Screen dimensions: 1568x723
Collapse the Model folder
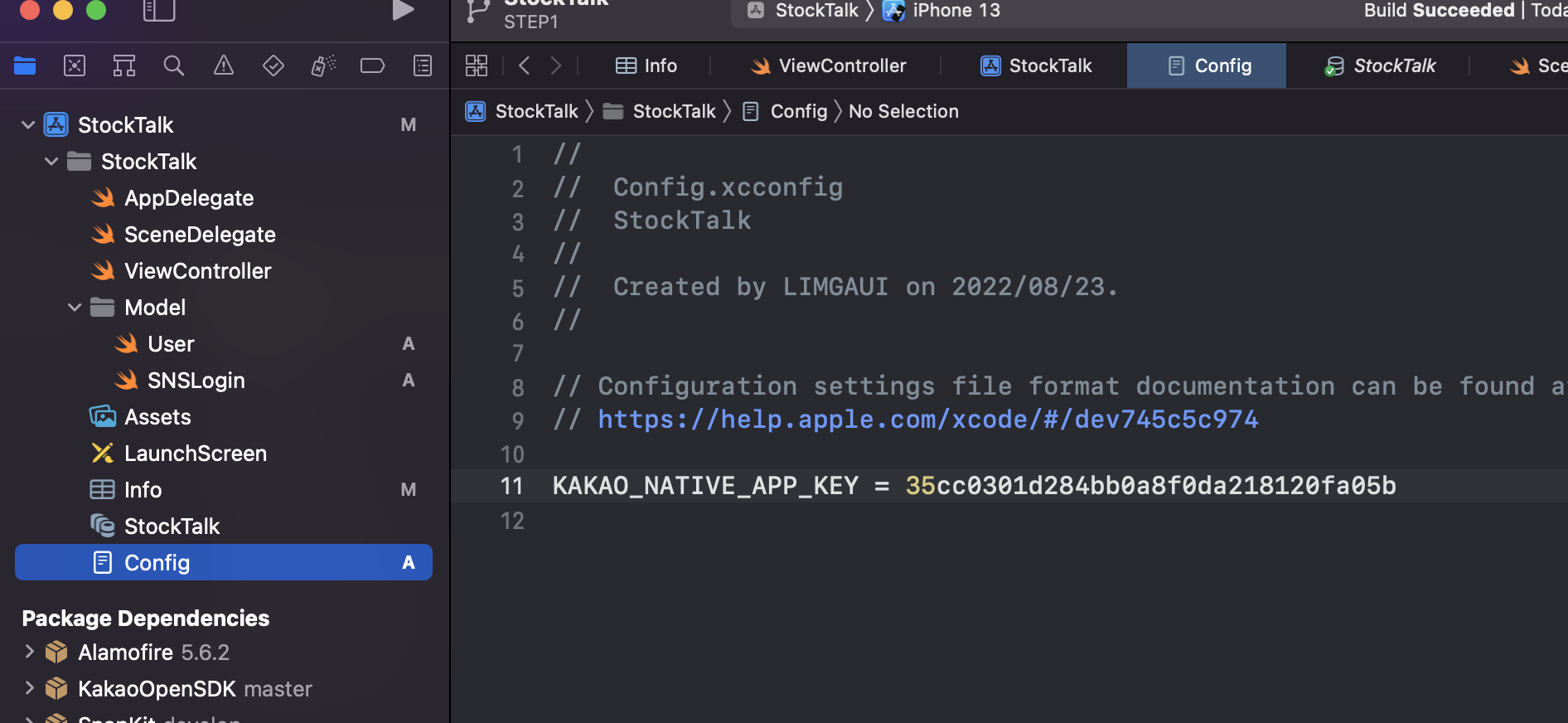point(75,308)
